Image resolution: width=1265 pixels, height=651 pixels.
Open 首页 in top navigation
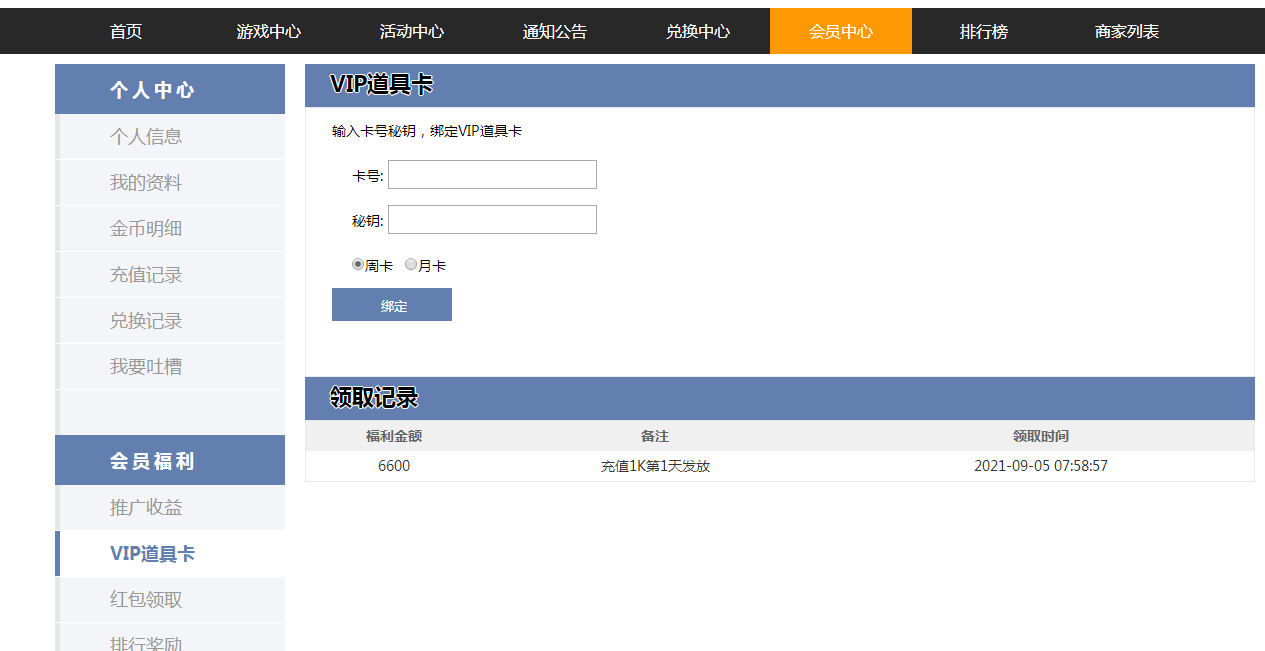click(126, 31)
